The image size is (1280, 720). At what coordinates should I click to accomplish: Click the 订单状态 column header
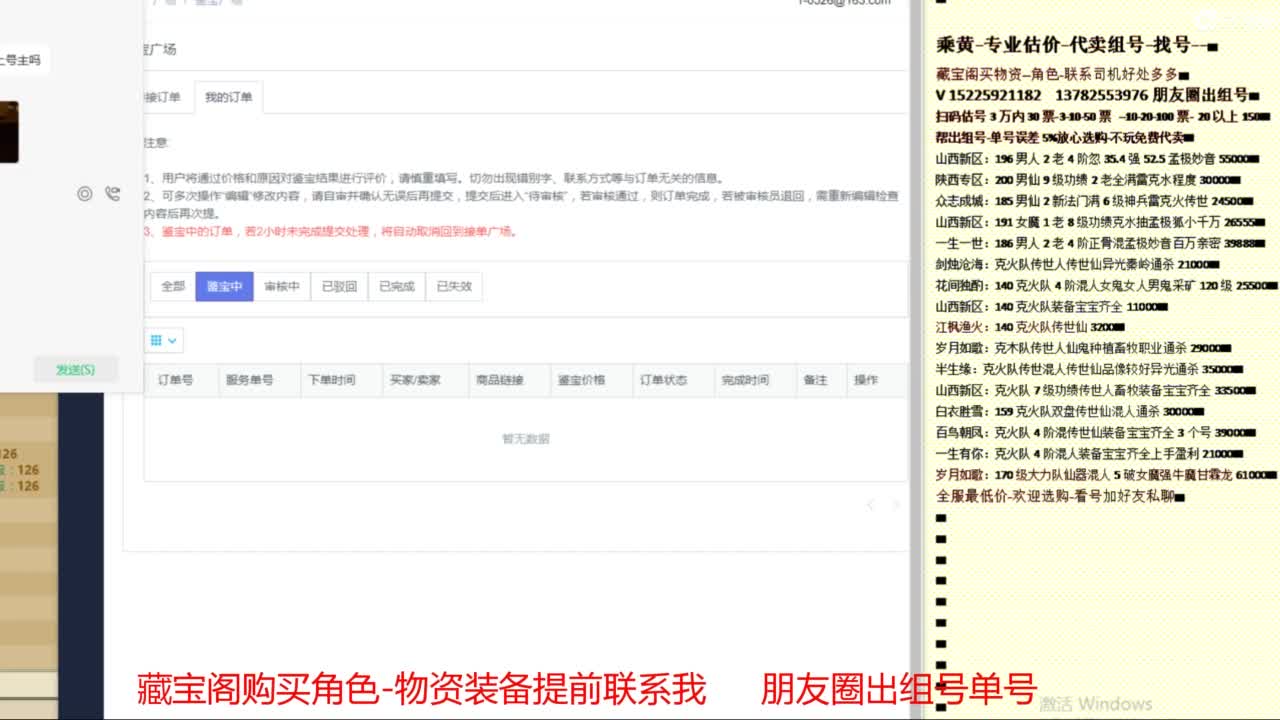pos(663,380)
